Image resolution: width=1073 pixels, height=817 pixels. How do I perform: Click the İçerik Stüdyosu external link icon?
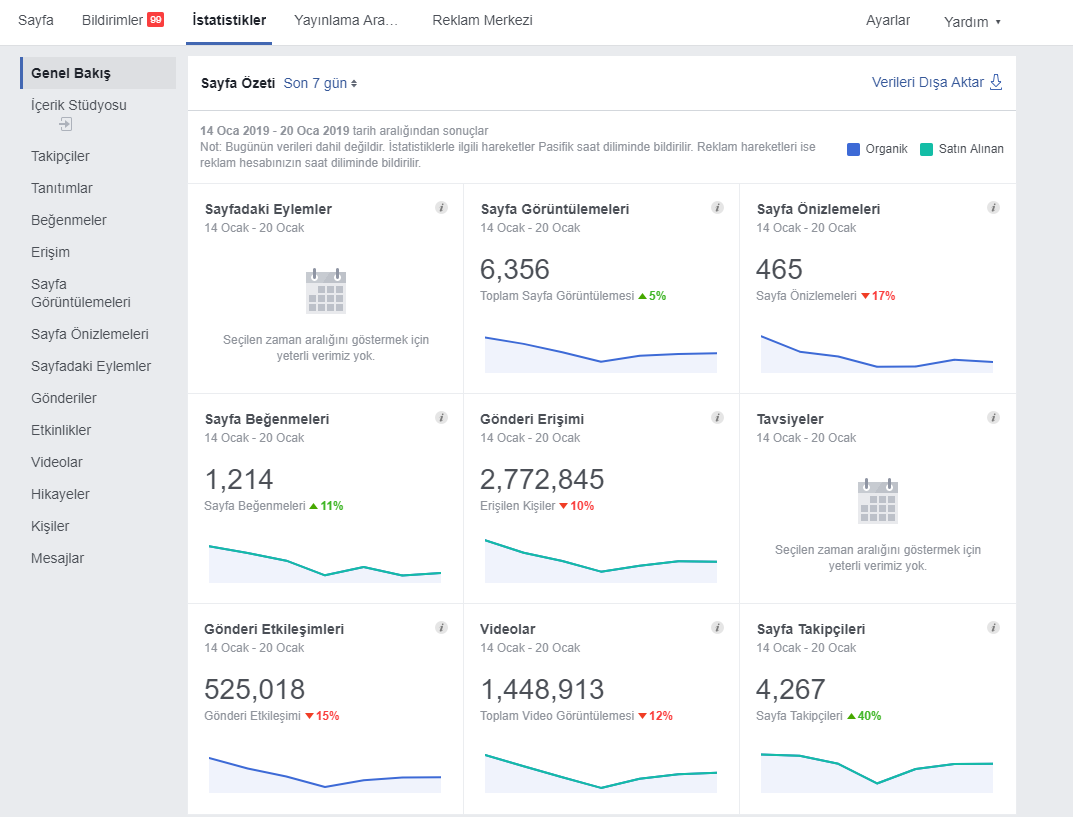pyautogui.click(x=66, y=124)
